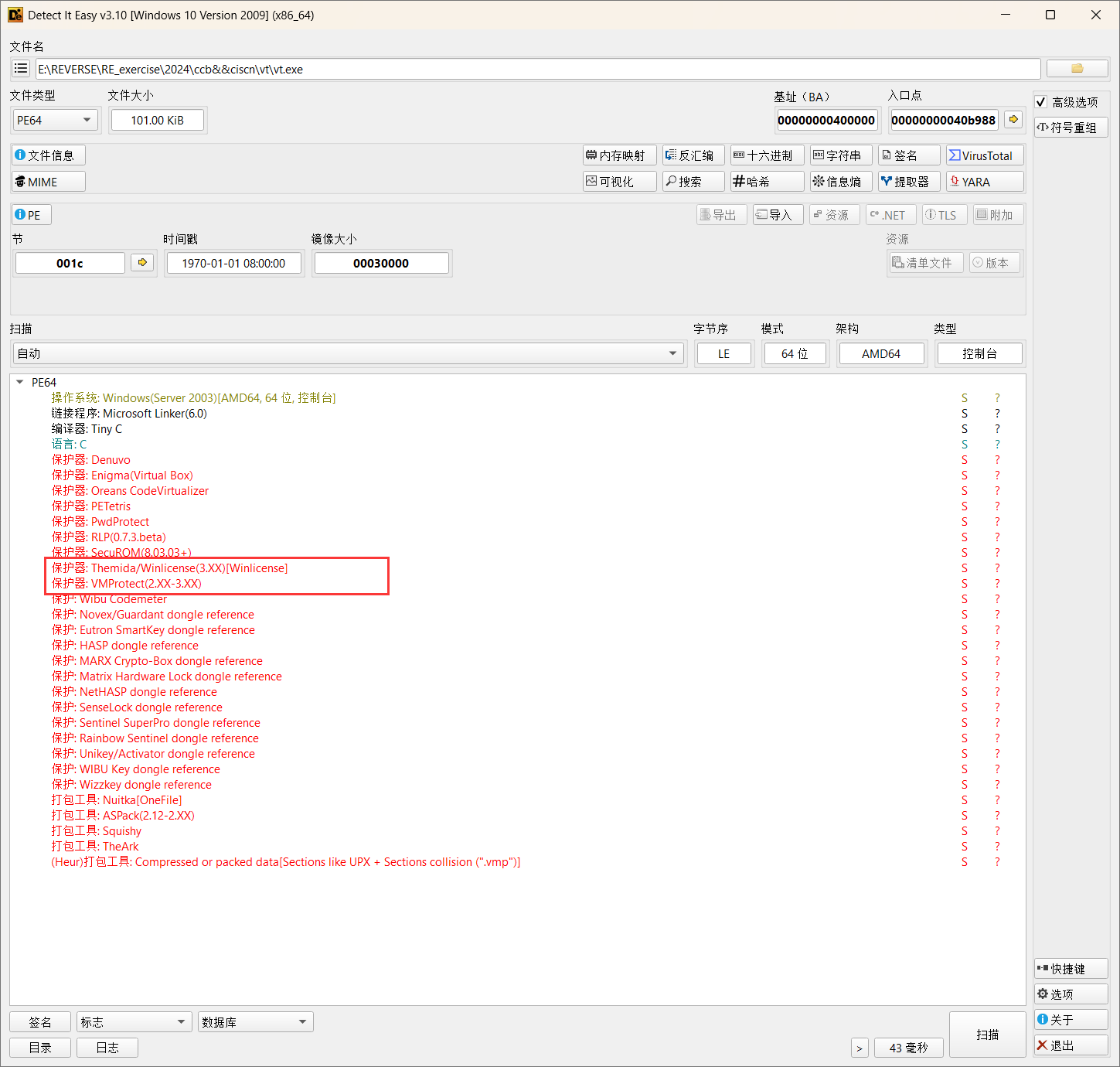Toggle the advanced options (高级选项) checkbox

point(1041,102)
